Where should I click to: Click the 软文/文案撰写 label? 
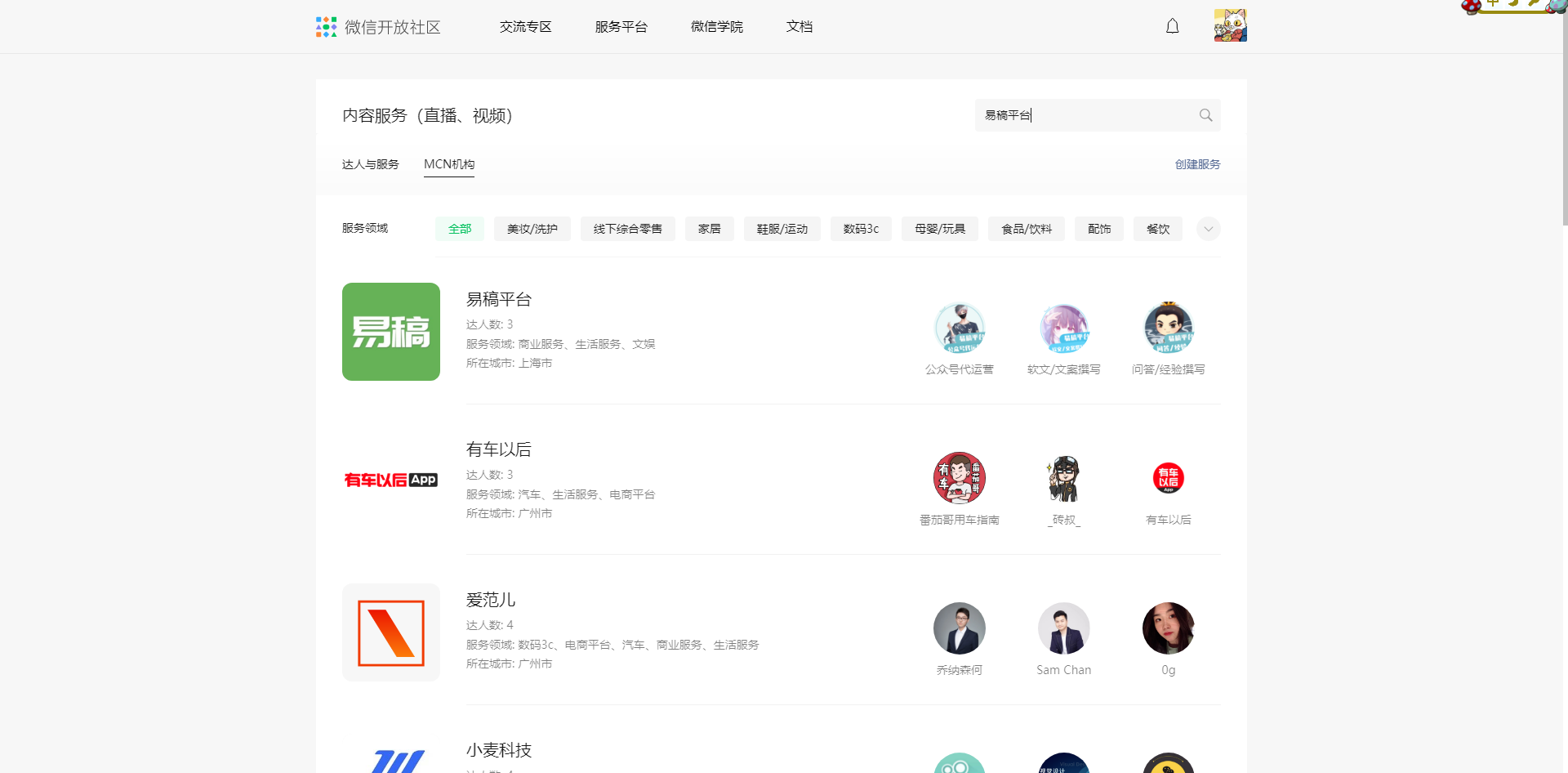1064,369
